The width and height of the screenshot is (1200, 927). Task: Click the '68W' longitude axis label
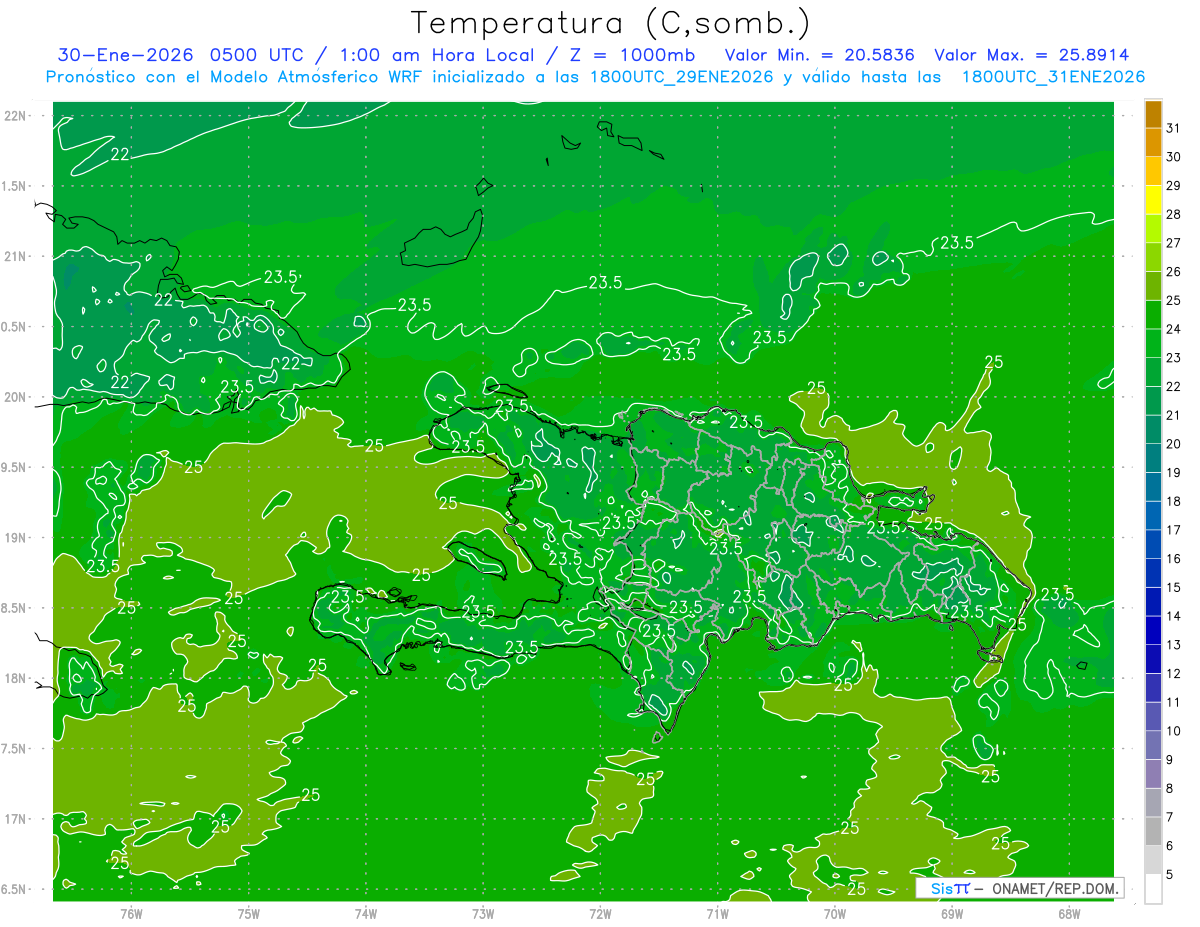(x=1069, y=914)
